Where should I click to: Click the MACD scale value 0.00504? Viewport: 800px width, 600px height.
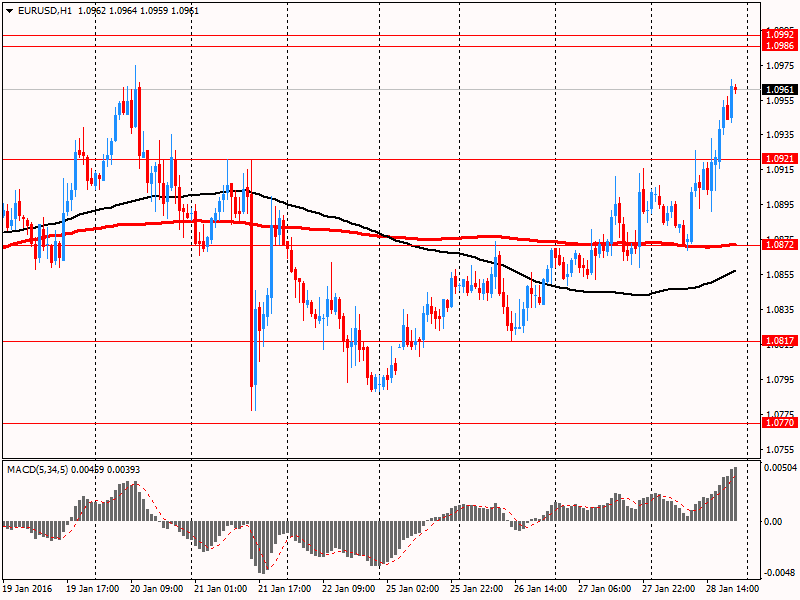coord(781,468)
